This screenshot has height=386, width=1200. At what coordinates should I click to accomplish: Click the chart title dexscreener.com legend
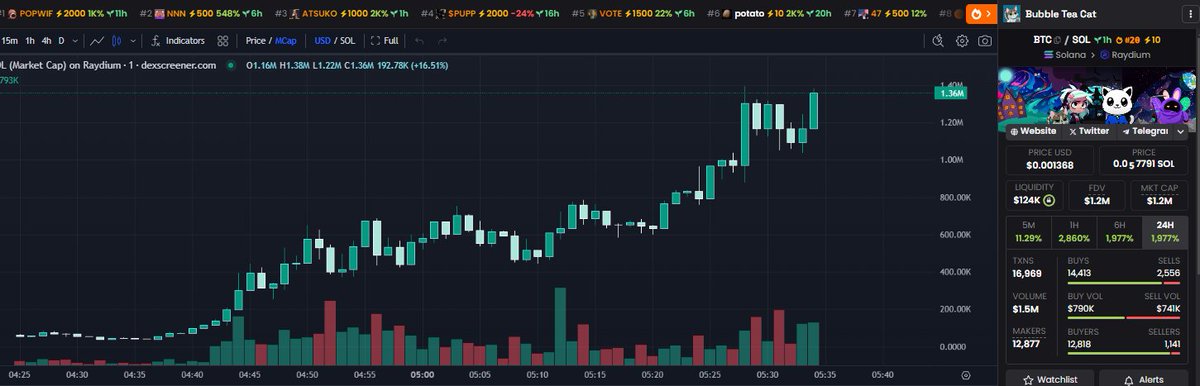(109, 65)
